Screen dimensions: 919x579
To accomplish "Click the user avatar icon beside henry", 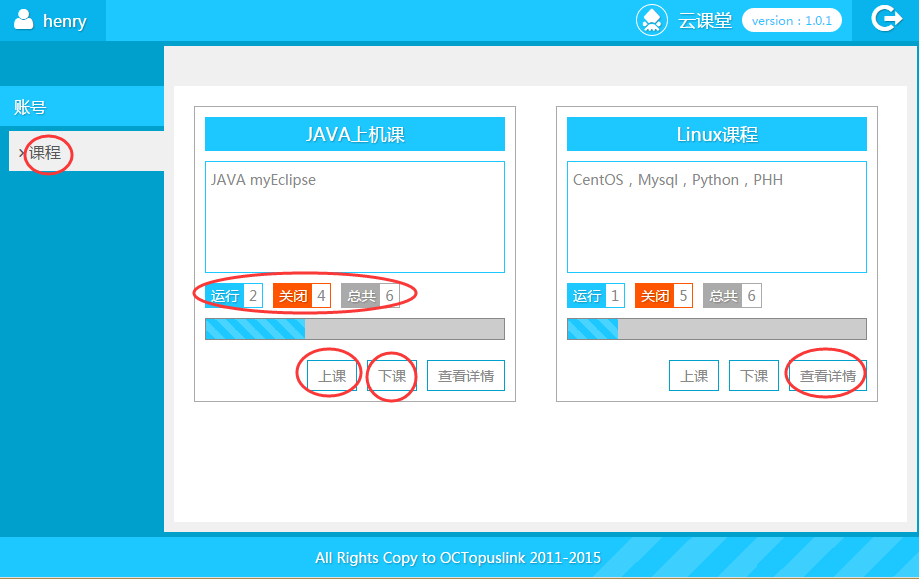I will coord(23,20).
